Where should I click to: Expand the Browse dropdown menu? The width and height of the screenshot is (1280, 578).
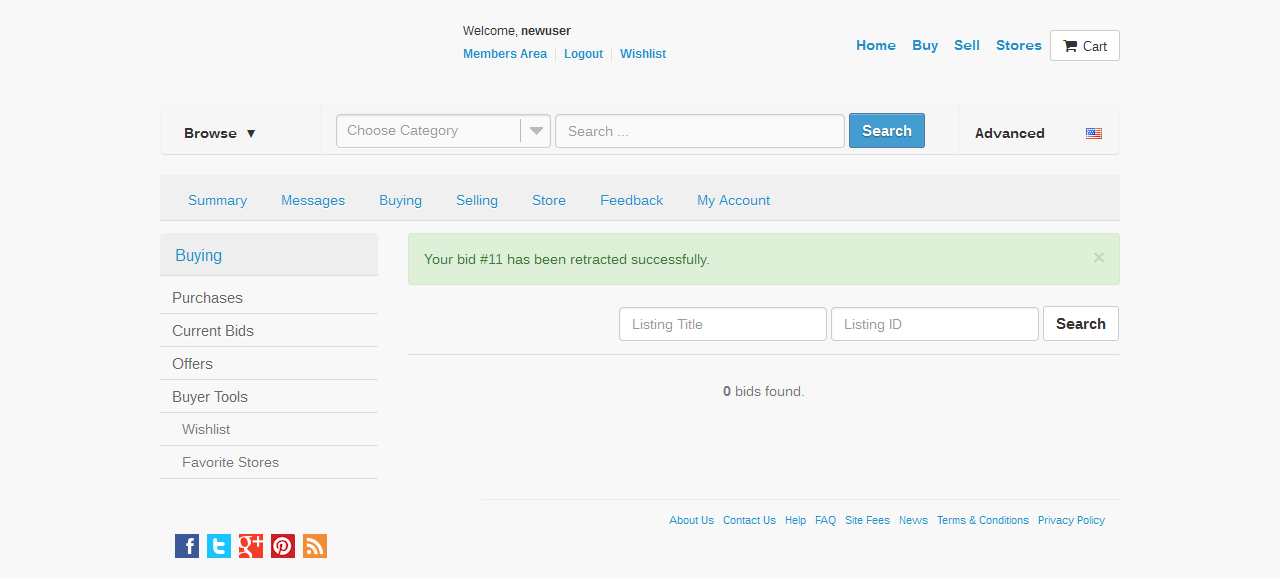point(220,133)
